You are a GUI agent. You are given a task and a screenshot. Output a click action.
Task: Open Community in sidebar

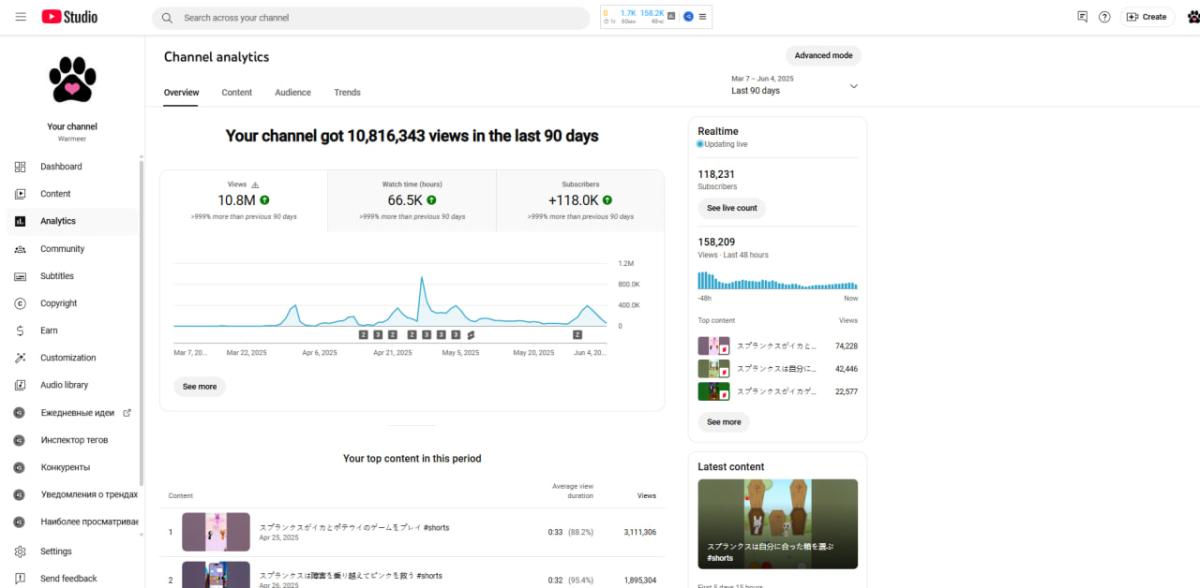pos(72,249)
